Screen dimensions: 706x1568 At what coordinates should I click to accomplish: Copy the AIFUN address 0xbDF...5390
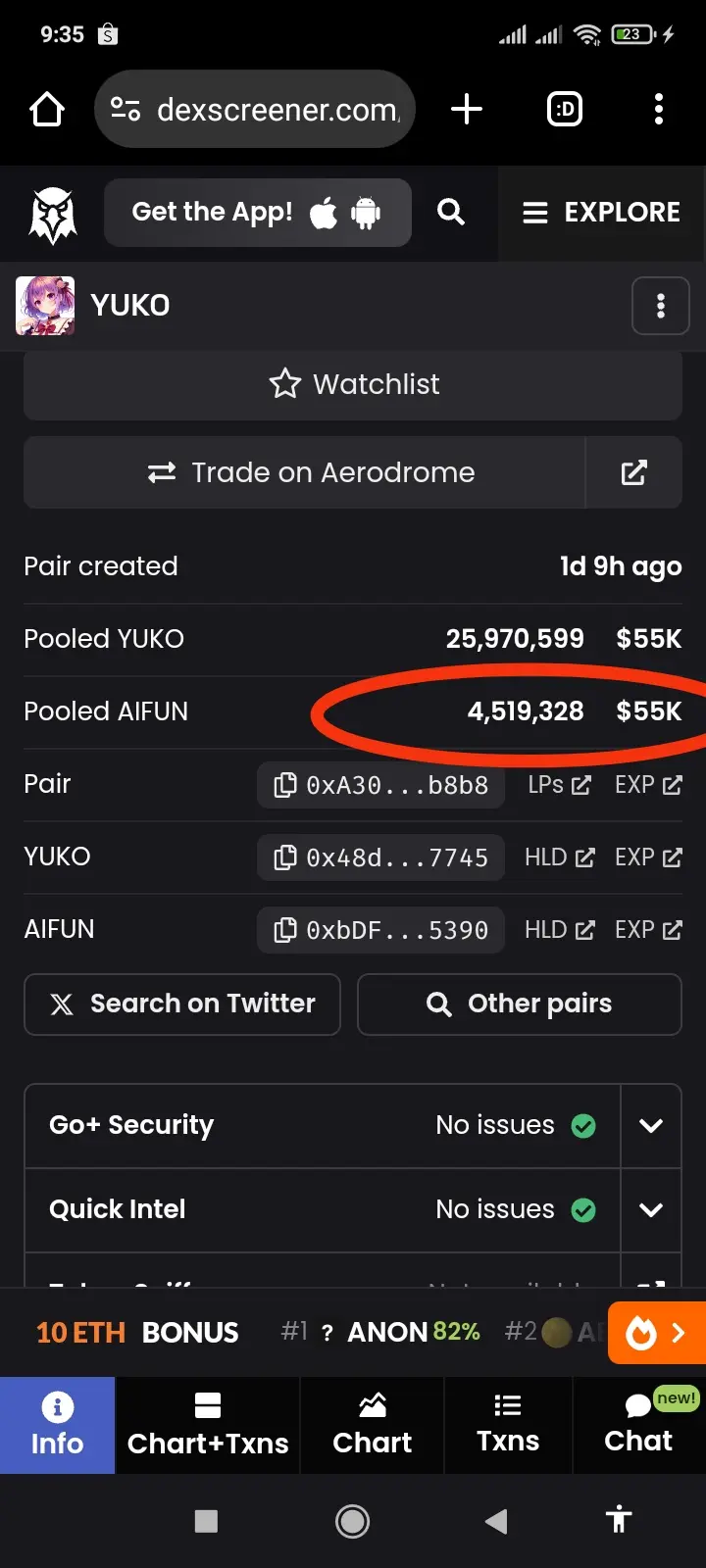coord(381,930)
